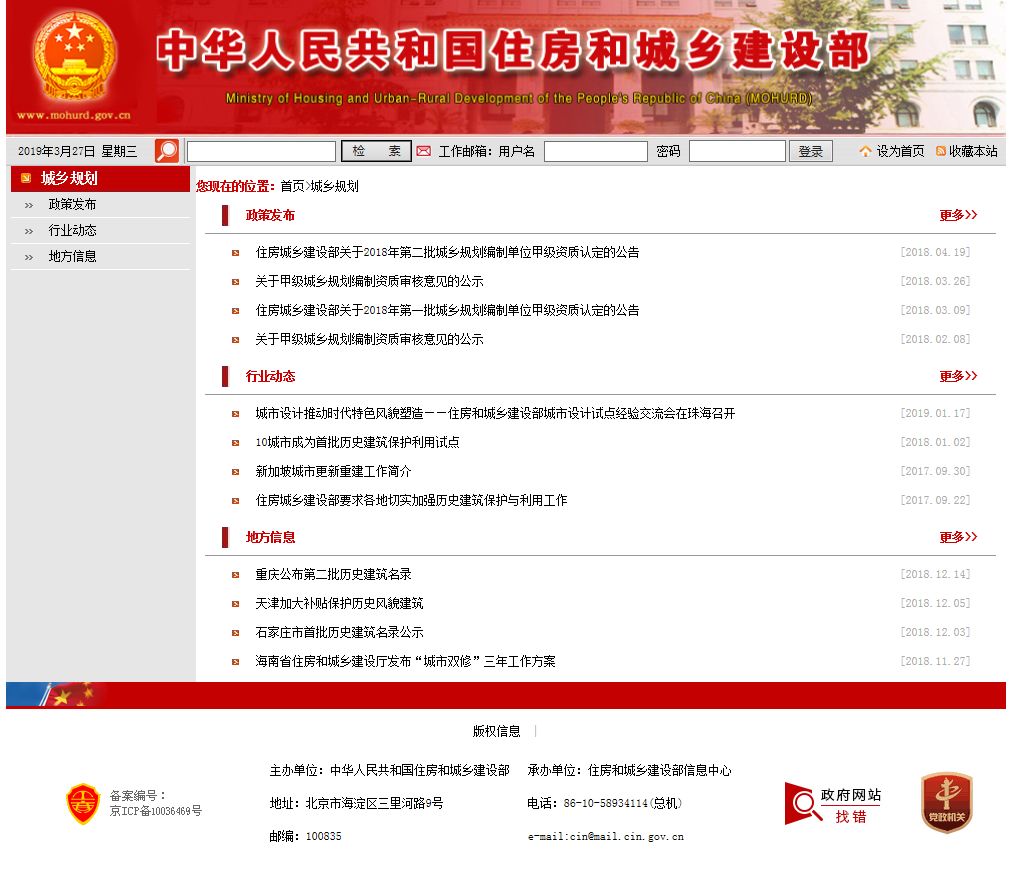The height and width of the screenshot is (872, 1016).
Task: Click the header date 2019年3月27日 星期三
Action: [x=77, y=151]
